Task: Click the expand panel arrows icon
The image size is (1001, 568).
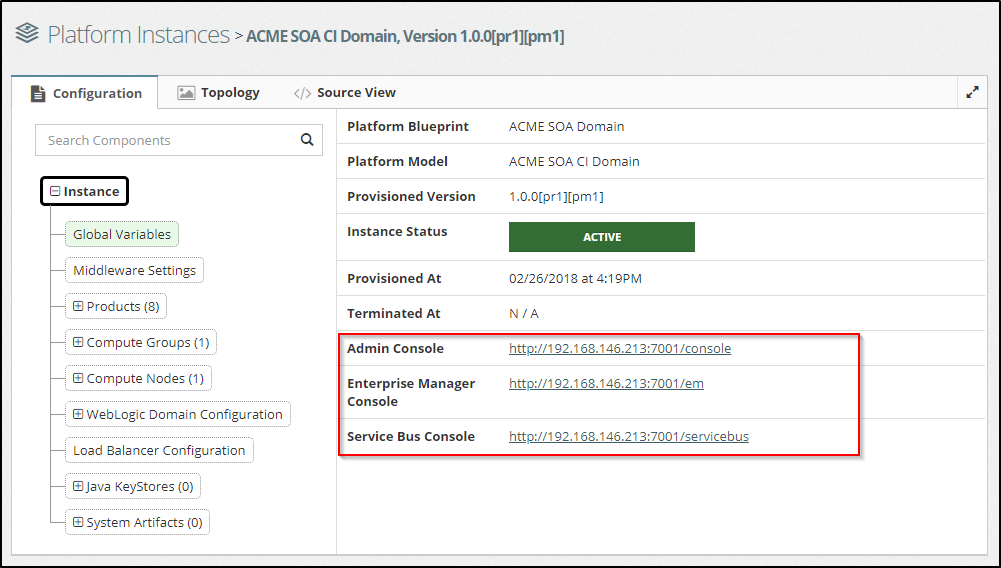Action: tap(972, 92)
